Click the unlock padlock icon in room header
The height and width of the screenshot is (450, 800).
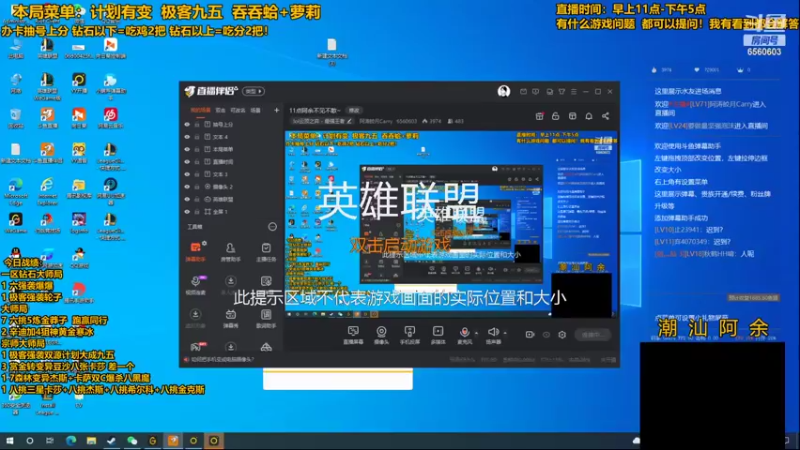coord(556,116)
